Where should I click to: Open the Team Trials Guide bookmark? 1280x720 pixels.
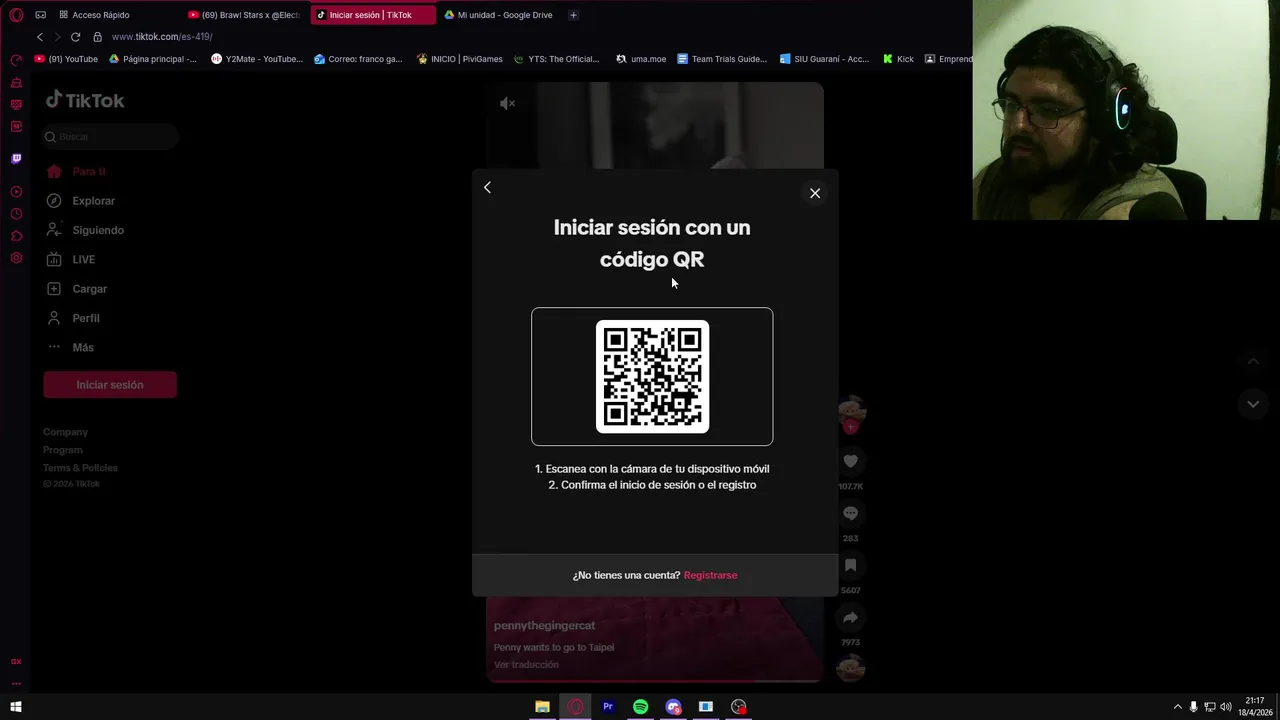(x=722, y=59)
